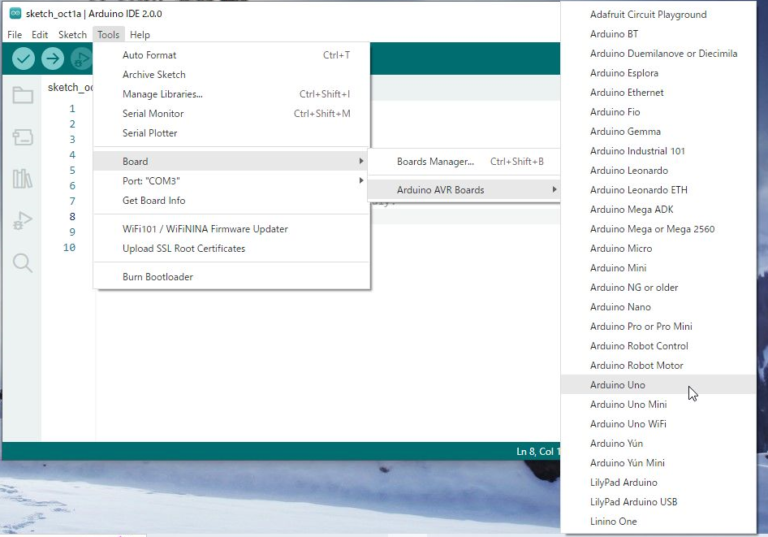The width and height of the screenshot is (768, 537).
Task: Click the Arduino logo in title bar
Action: [15, 14]
